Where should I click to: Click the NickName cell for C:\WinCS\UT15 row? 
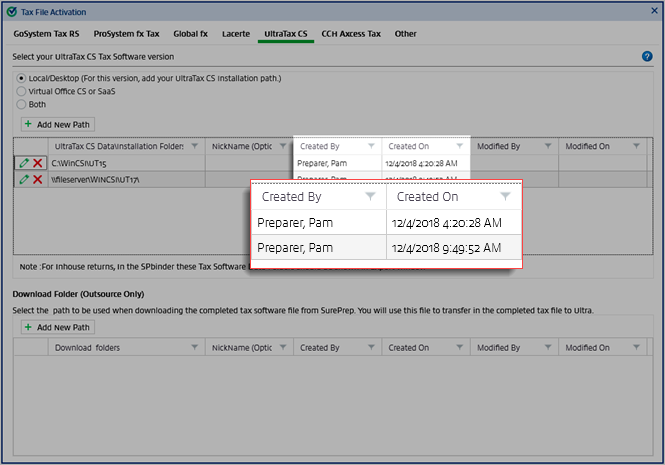pyautogui.click(x=248, y=163)
